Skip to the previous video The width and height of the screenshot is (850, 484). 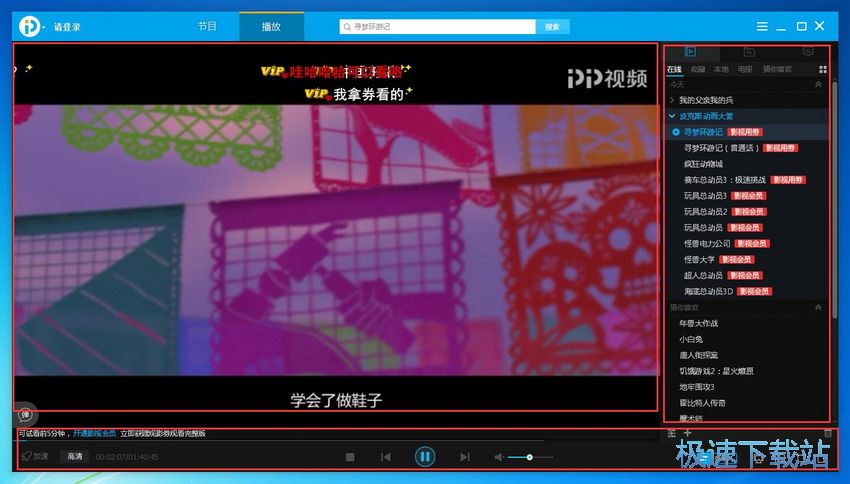click(x=386, y=457)
